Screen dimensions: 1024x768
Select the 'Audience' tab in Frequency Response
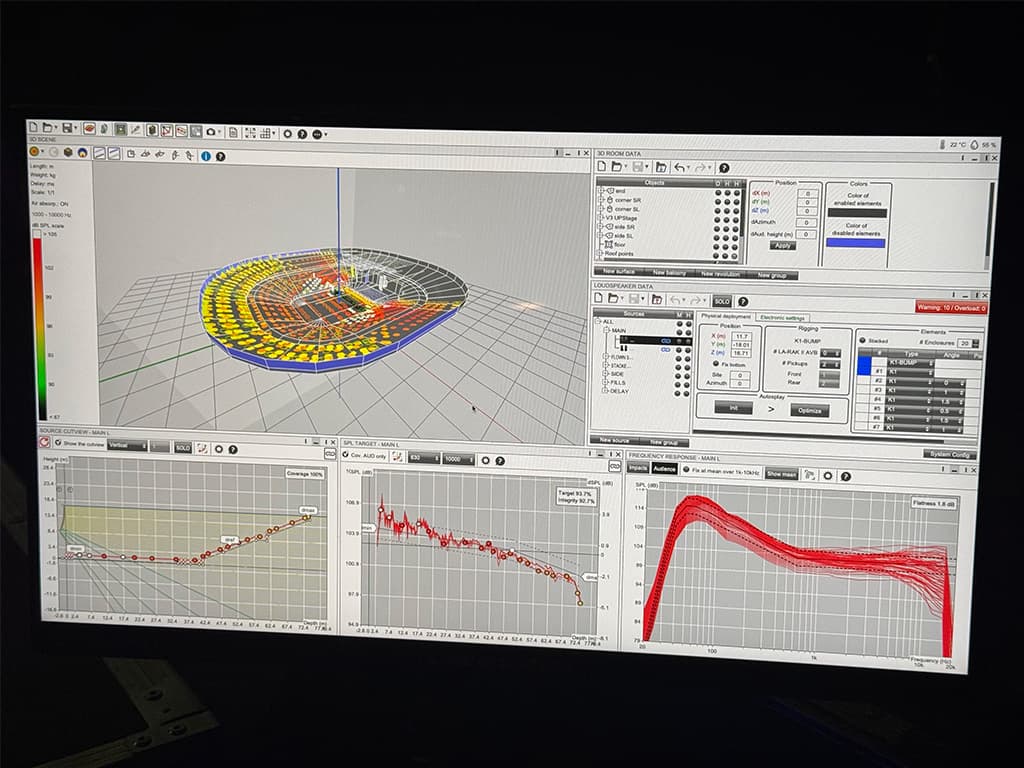pos(664,469)
